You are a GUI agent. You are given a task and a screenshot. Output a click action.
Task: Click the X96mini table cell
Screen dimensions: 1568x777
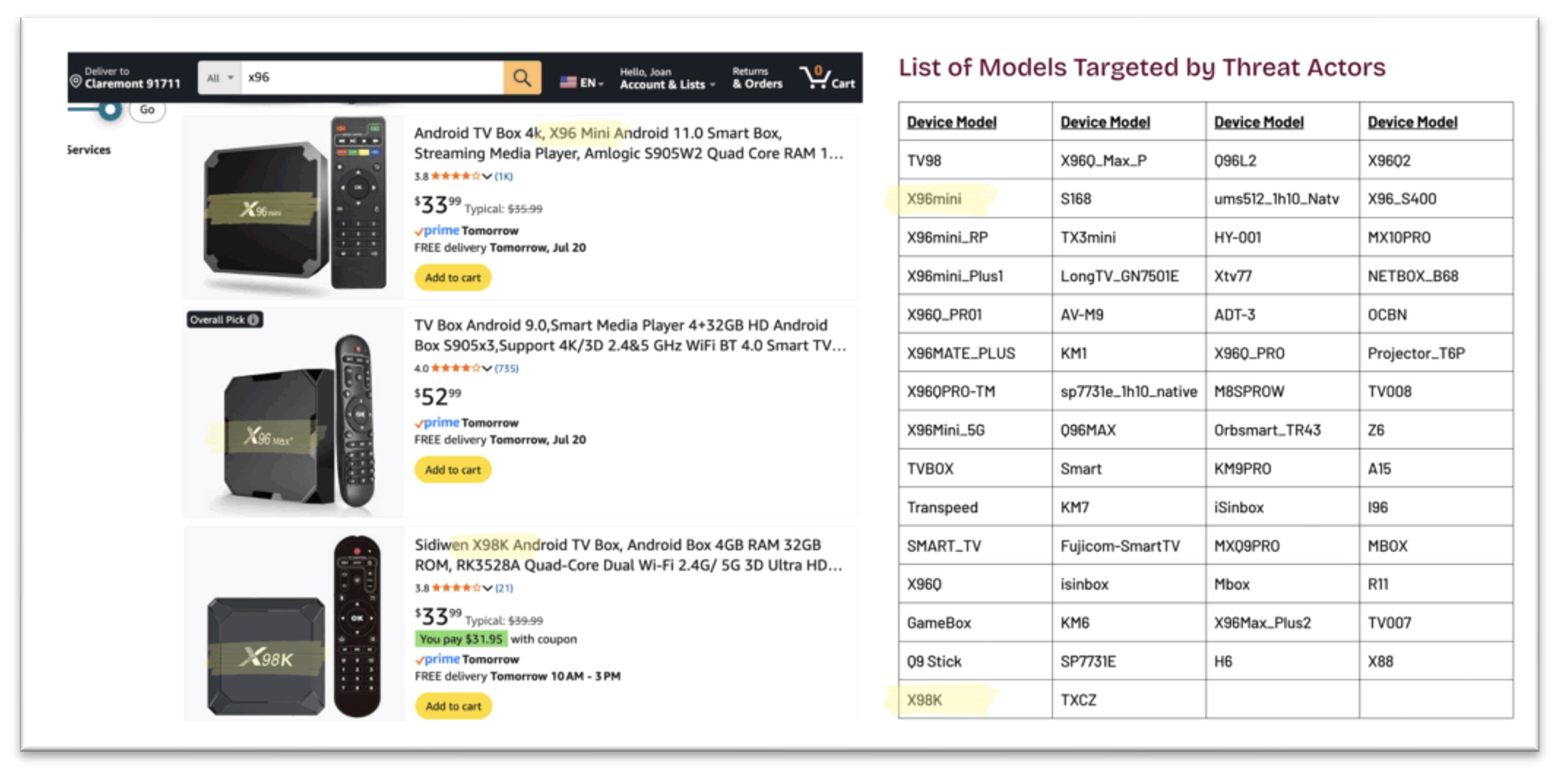click(975, 198)
